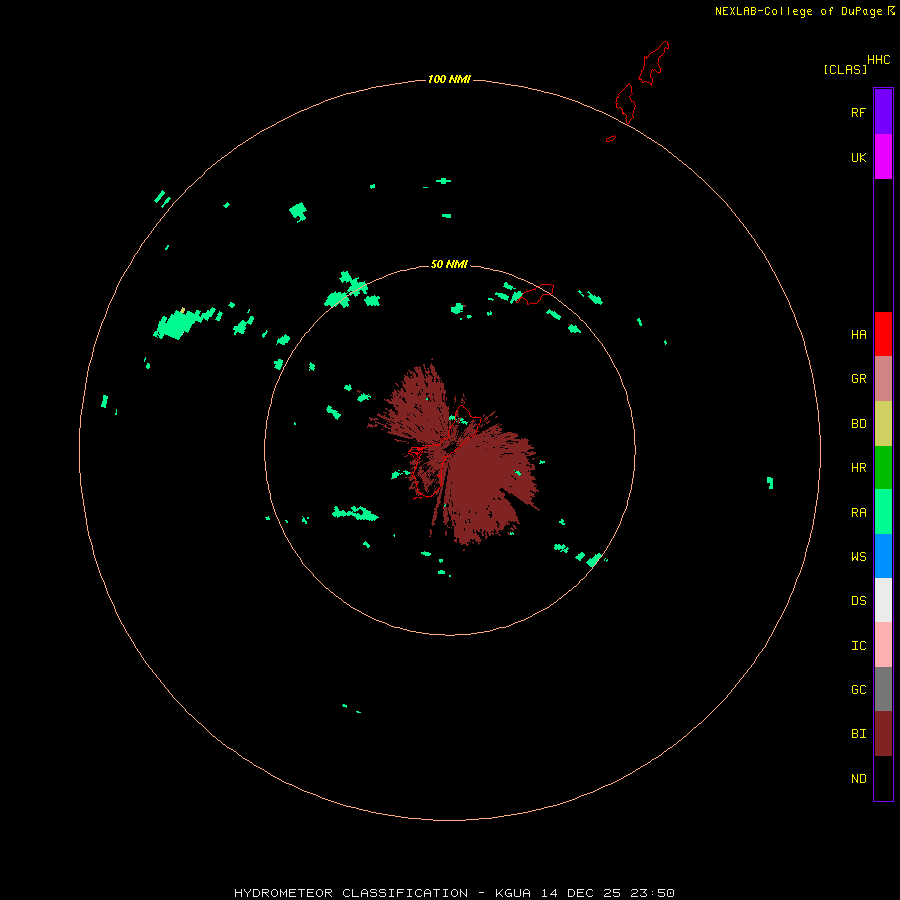Screen dimensions: 900x900
Task: Click the BI brown legend swatch
Action: pos(883,734)
